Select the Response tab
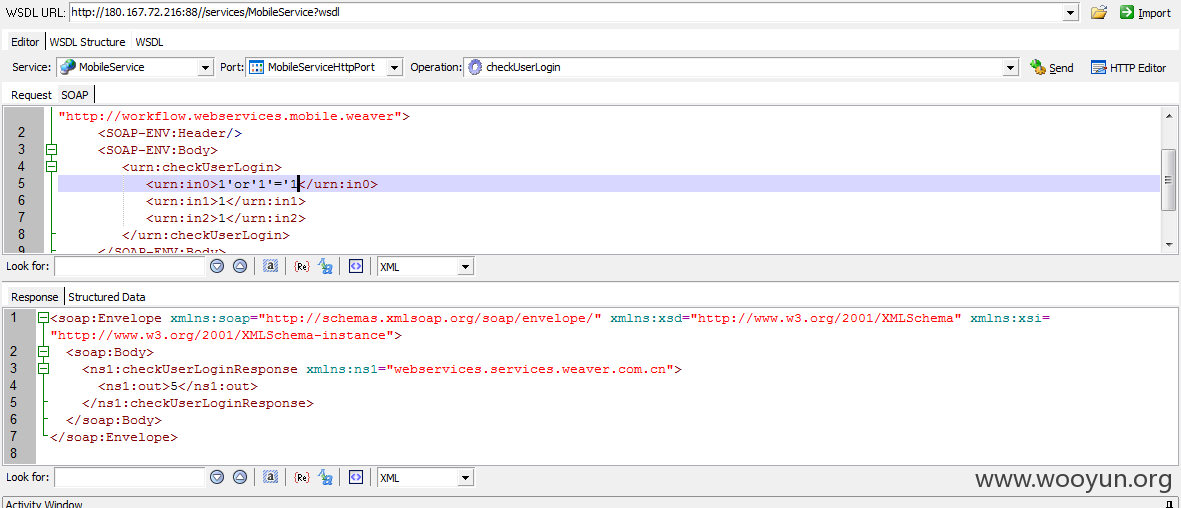The image size is (1181, 508). (35, 297)
